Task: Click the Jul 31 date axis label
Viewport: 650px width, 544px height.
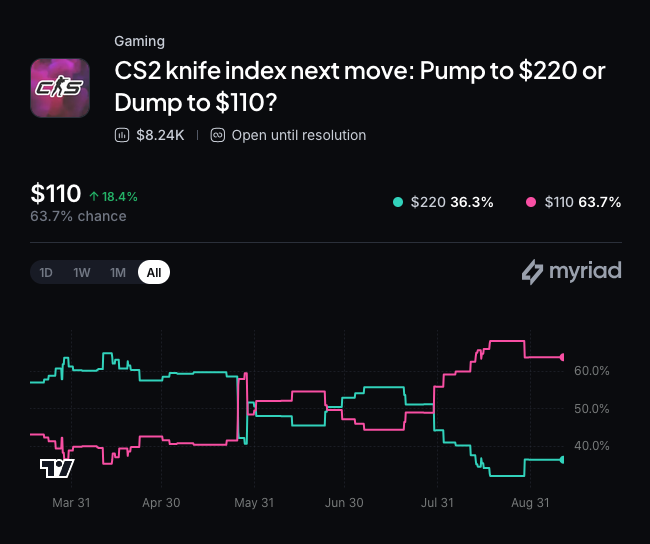Action: 437,503
